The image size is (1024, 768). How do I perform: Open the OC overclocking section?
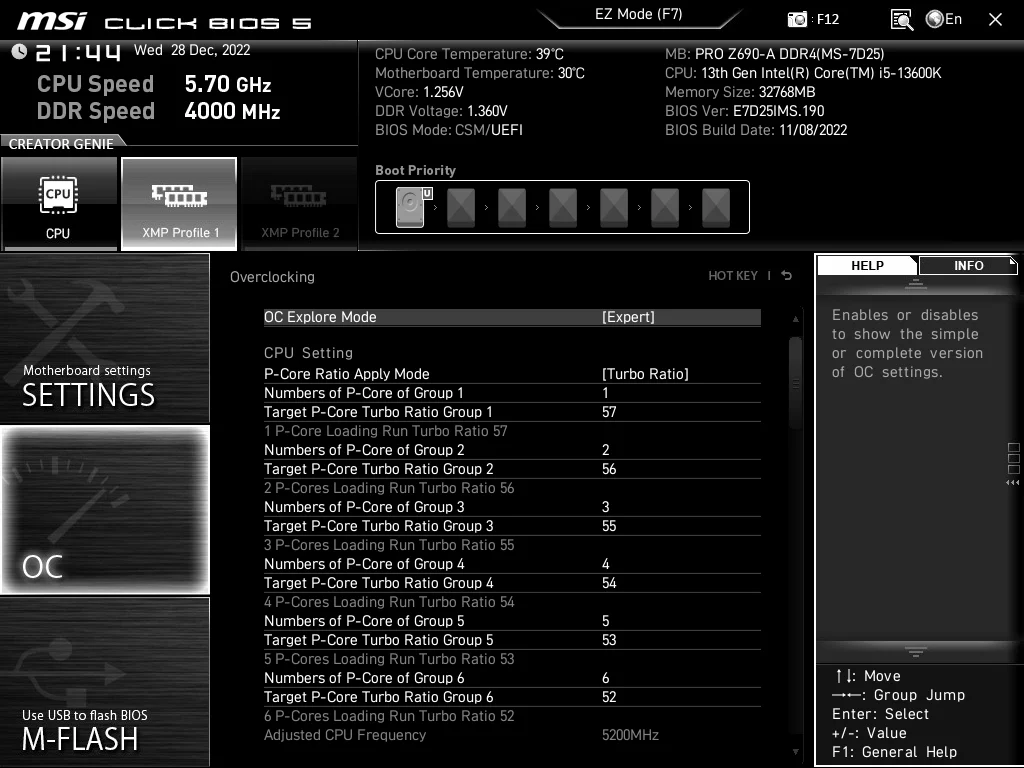coord(105,510)
